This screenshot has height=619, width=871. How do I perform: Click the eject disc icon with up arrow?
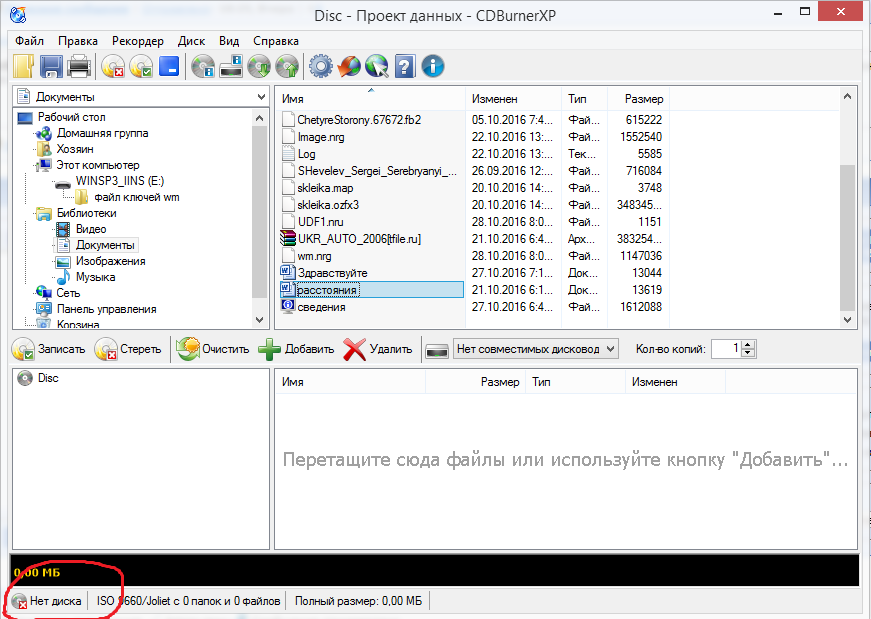[287, 67]
